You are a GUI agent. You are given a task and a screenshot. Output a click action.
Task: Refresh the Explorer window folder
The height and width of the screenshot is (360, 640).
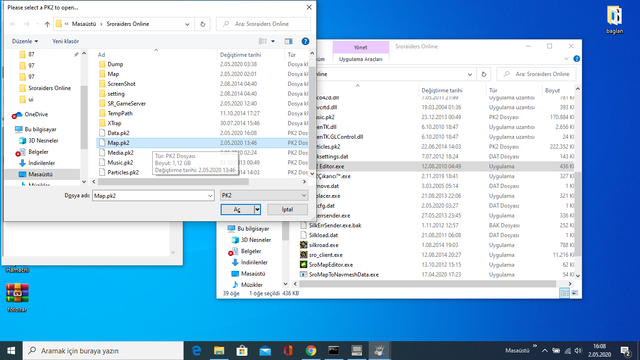484,74
